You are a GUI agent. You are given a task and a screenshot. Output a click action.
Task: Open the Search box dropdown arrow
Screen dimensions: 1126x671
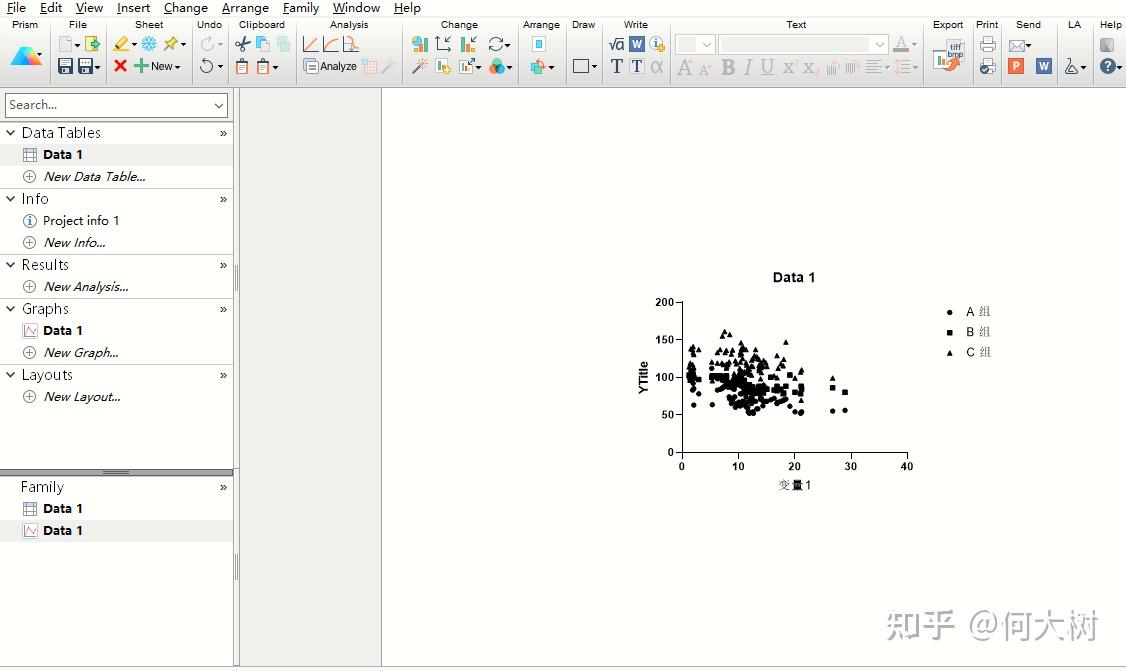tap(219, 105)
